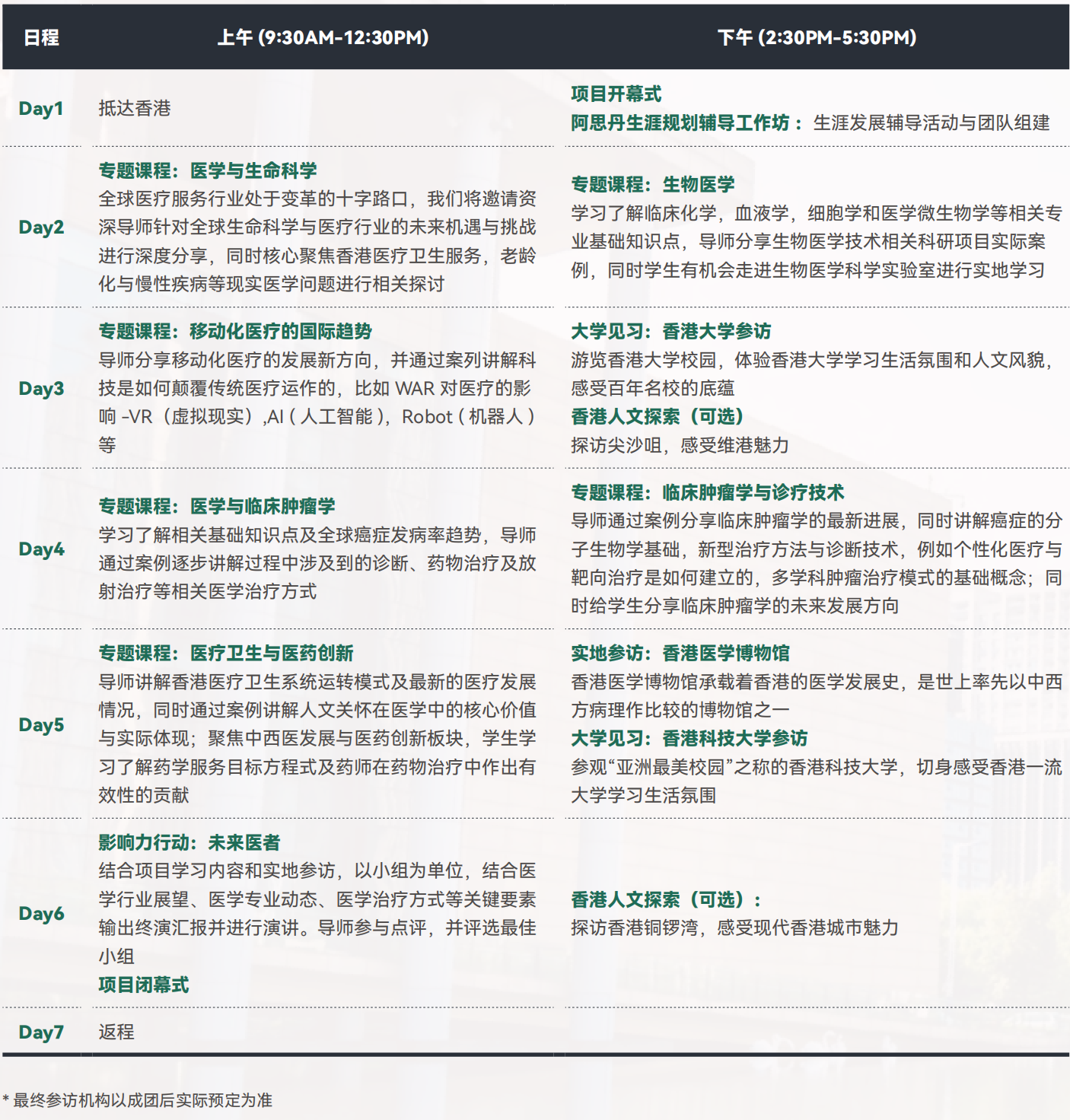Screen dimensions: 1070x1120
Task: Click line starting 例，同时学生有机会走进
Action: [x=808, y=270]
